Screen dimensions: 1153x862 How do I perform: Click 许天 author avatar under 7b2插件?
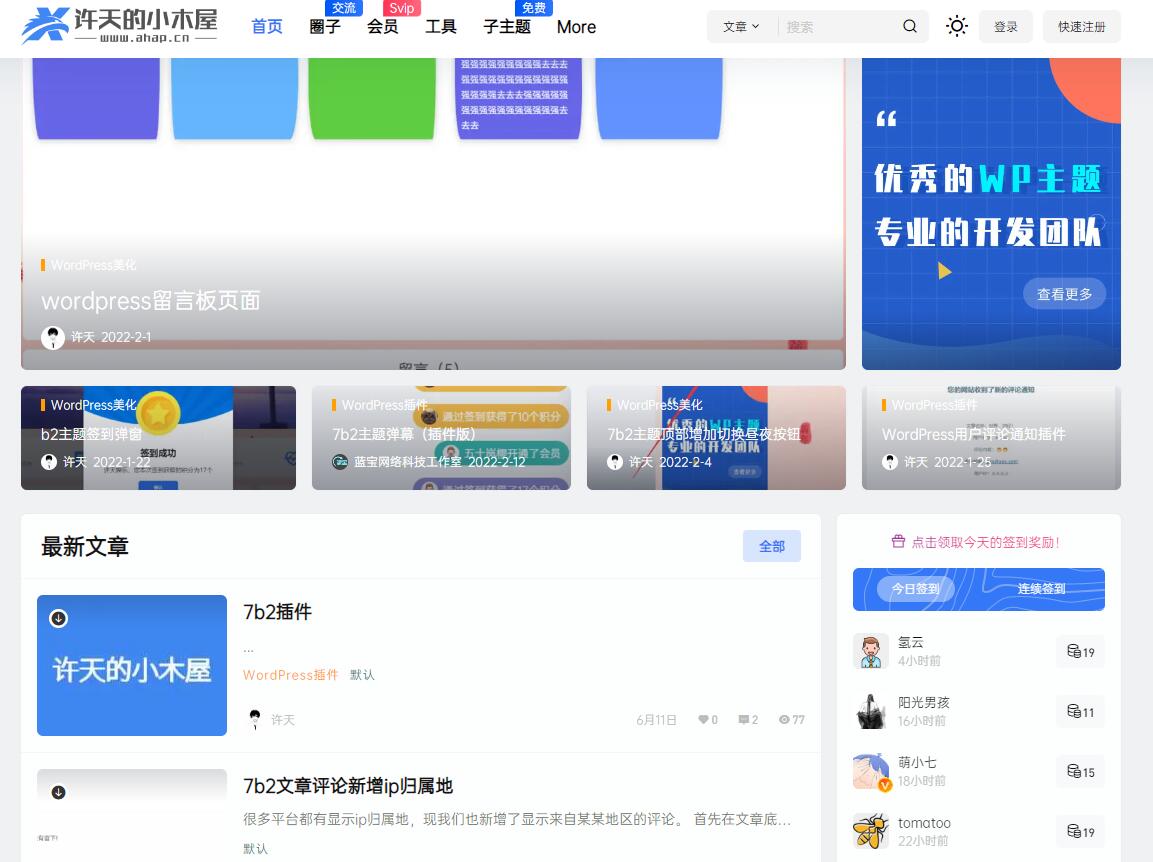point(254,719)
